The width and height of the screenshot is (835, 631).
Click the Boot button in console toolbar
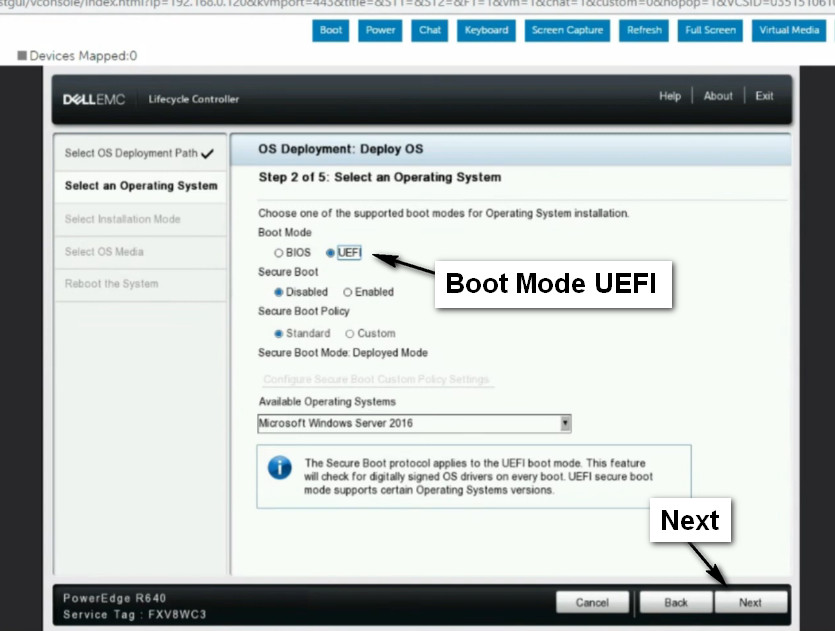(x=331, y=30)
